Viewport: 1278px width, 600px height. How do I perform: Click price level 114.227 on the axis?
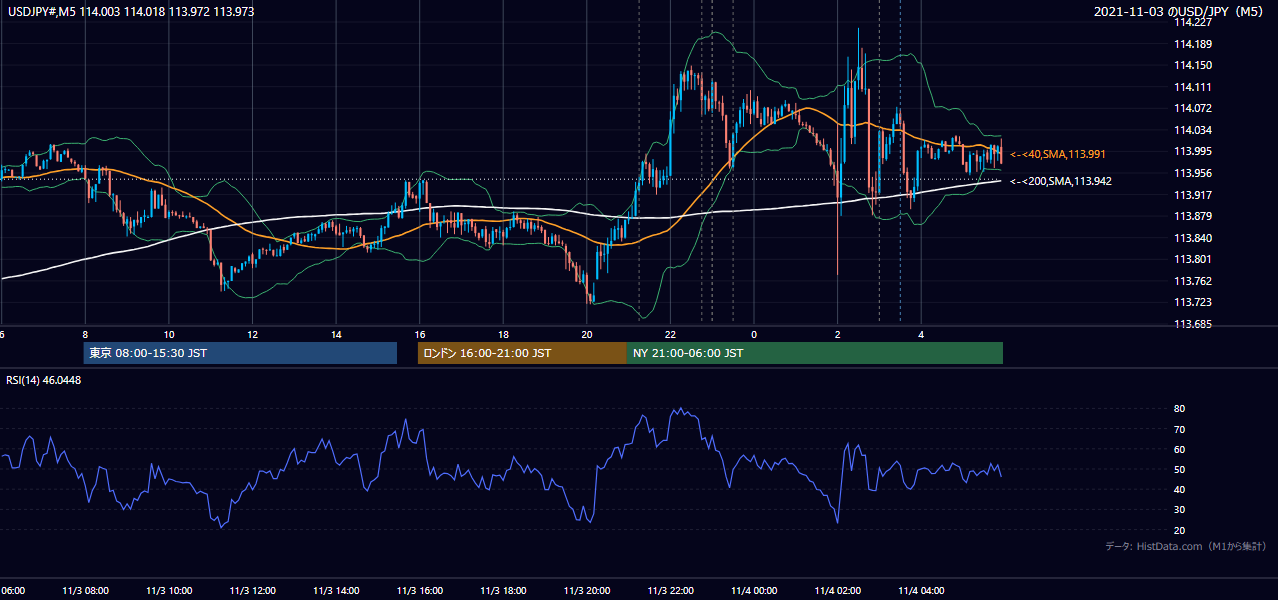[1194, 22]
